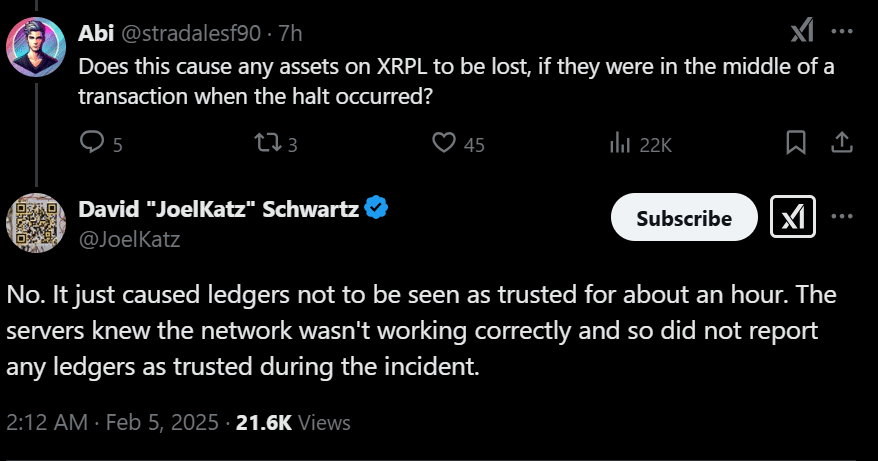
Task: Click the 7h timestamp on Abi's post
Action: pos(291,33)
